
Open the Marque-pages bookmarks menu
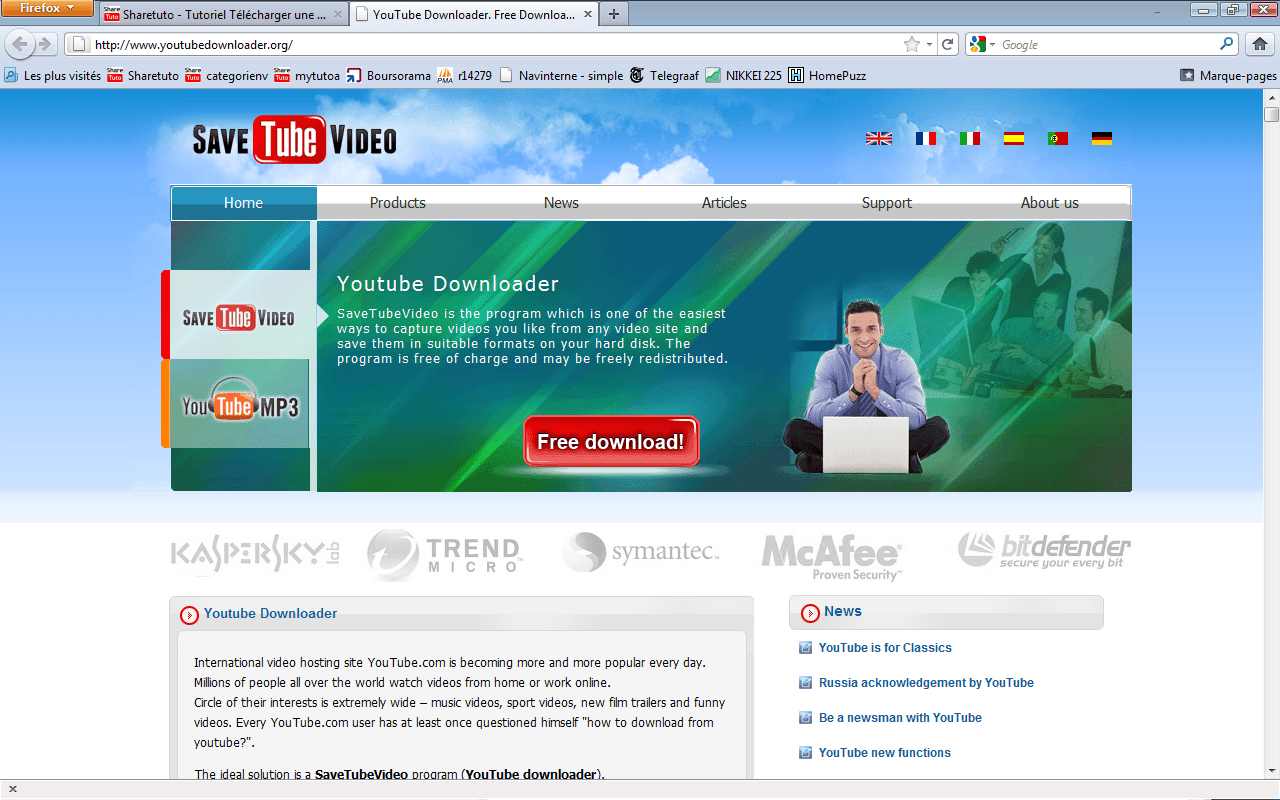click(1228, 75)
